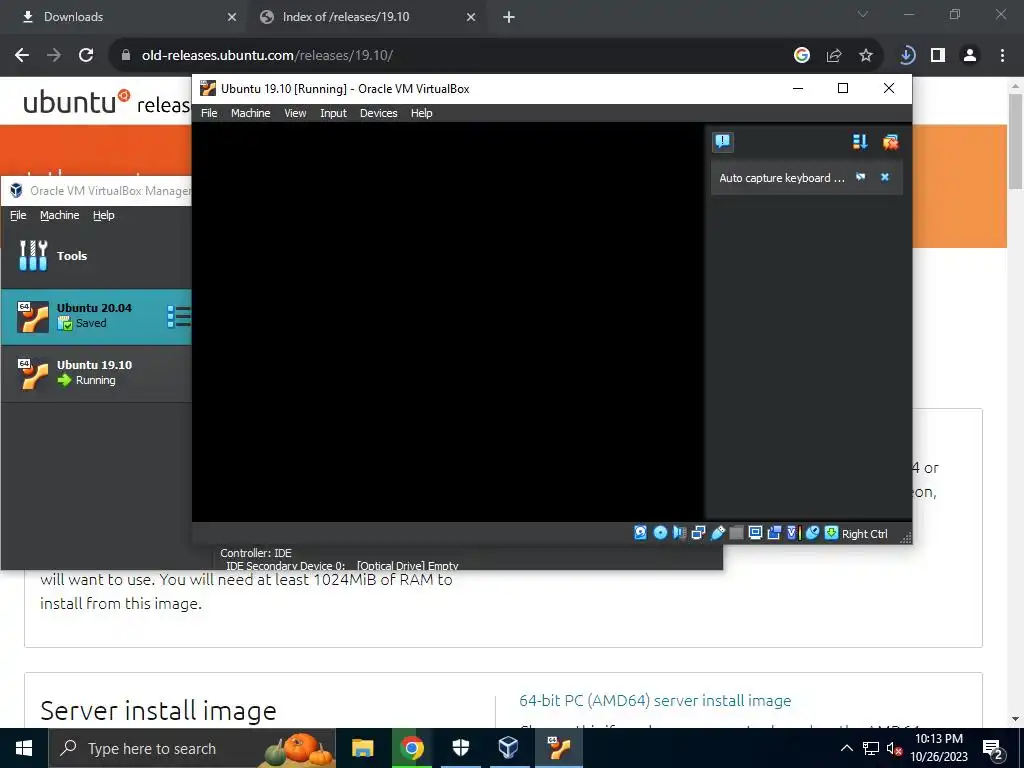Close the Downloads browser tab
Viewport: 1024px width, 768px height.
[x=231, y=17]
